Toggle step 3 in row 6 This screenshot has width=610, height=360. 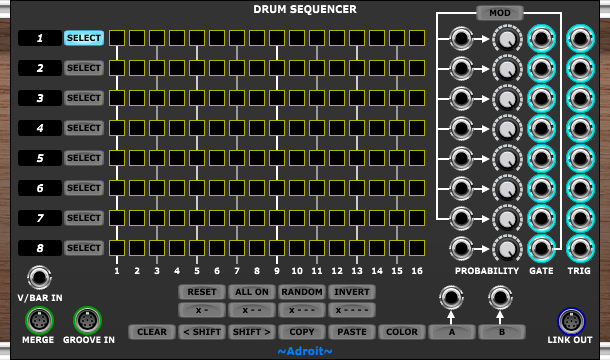157,188
